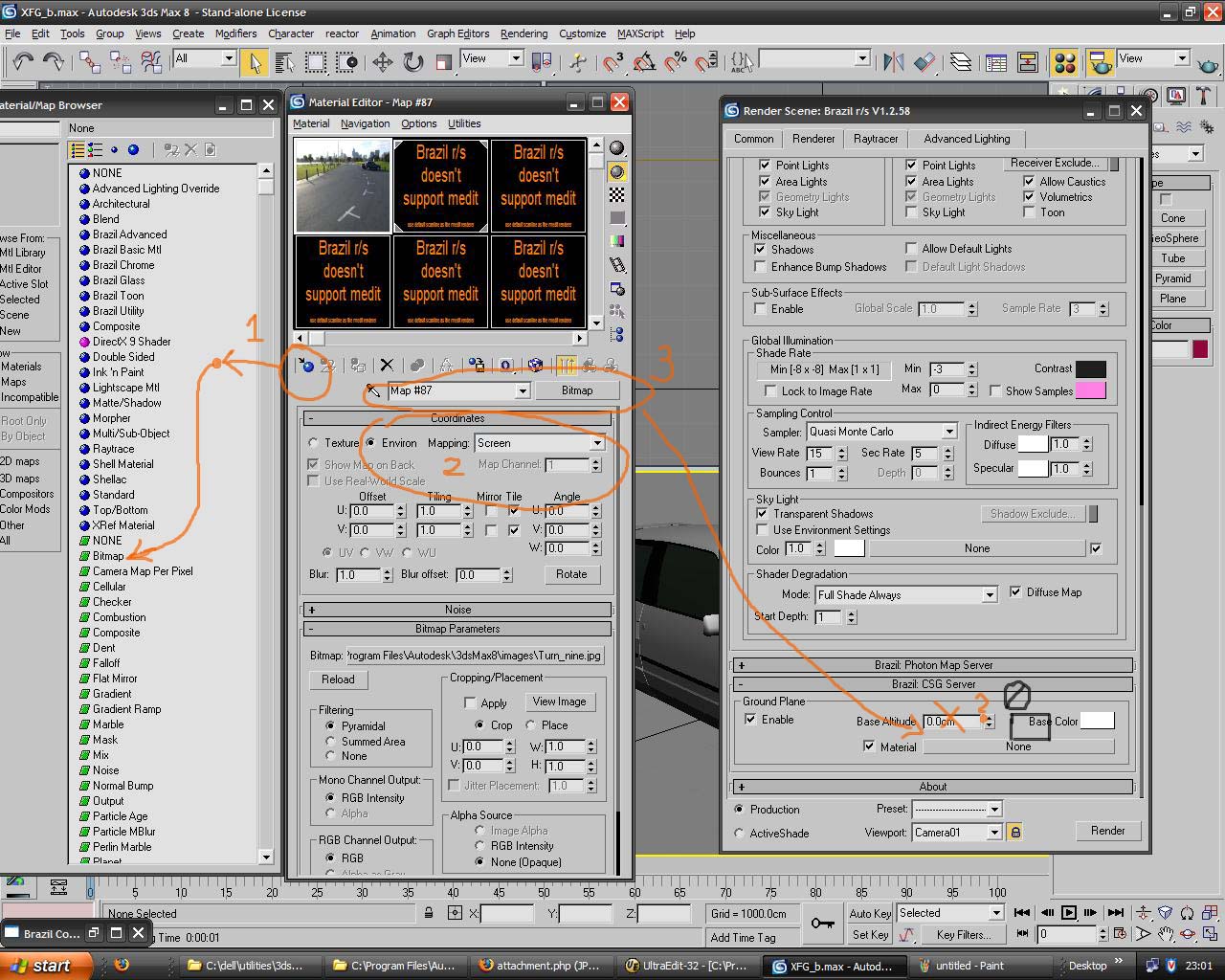
Task: Select the Move transform tool
Action: coord(383,62)
